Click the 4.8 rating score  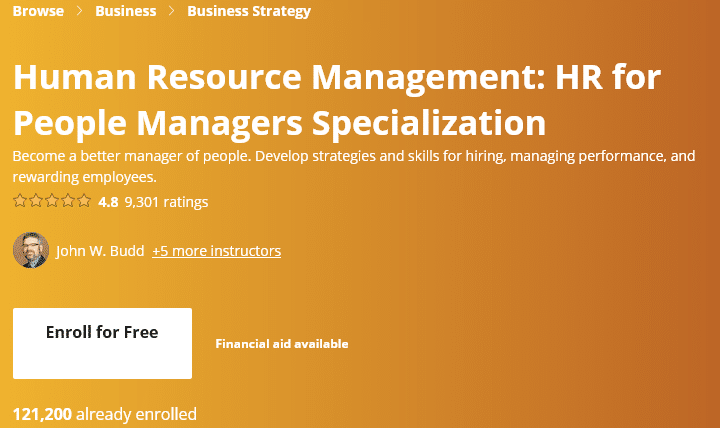[x=108, y=202]
